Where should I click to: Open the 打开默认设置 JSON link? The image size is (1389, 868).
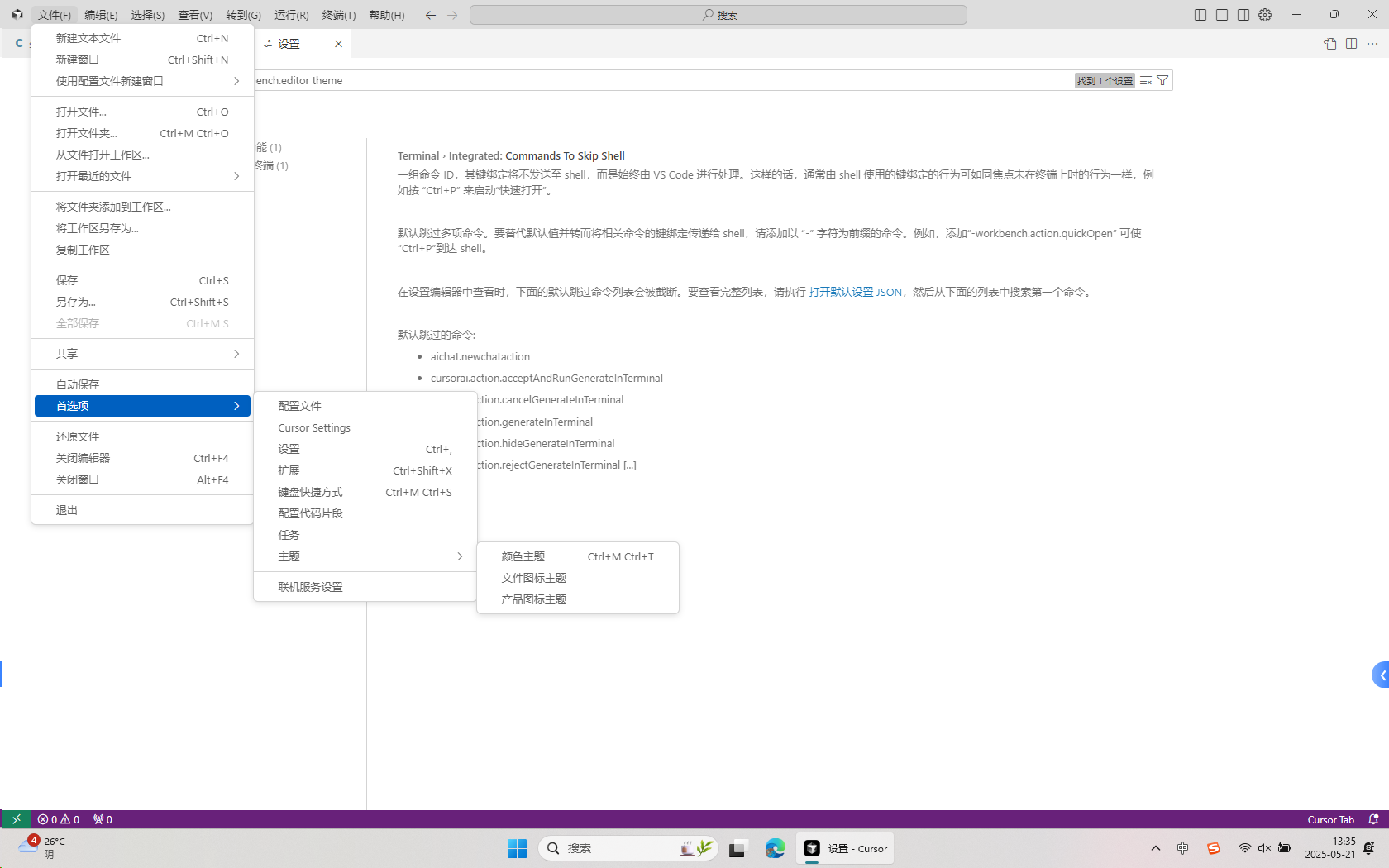pos(855,292)
